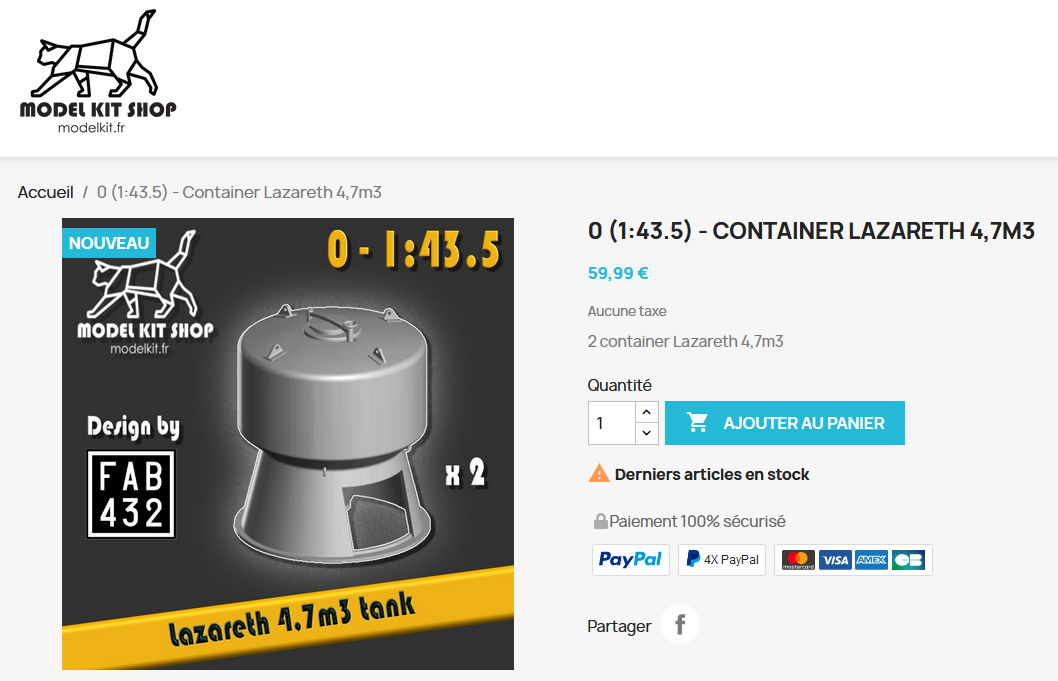Screen dimensions: 1058x681
Task: Click the orange stock warning triangle icon
Action: pyautogui.click(x=598, y=474)
